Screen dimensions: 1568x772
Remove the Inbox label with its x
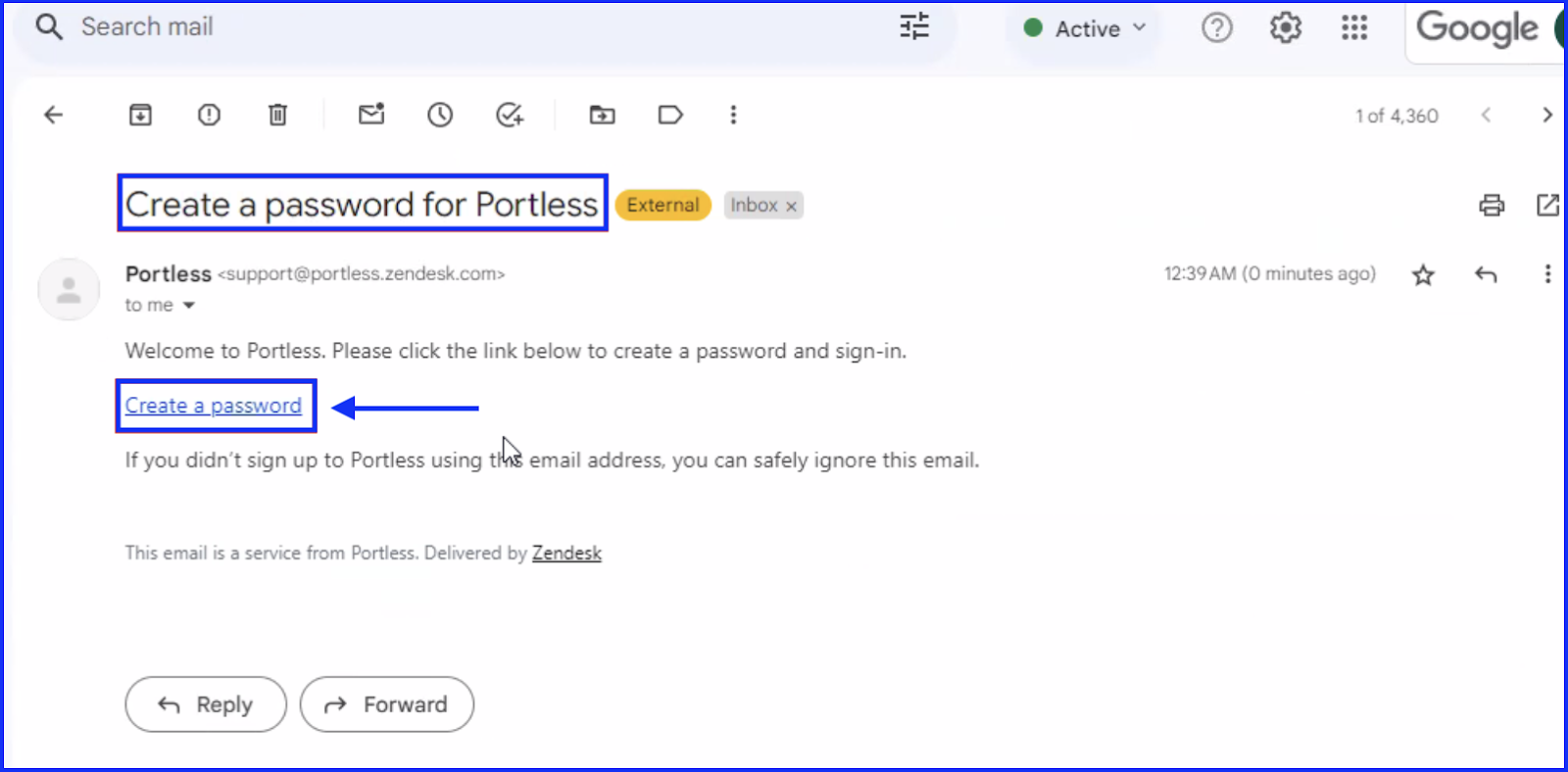coord(791,206)
